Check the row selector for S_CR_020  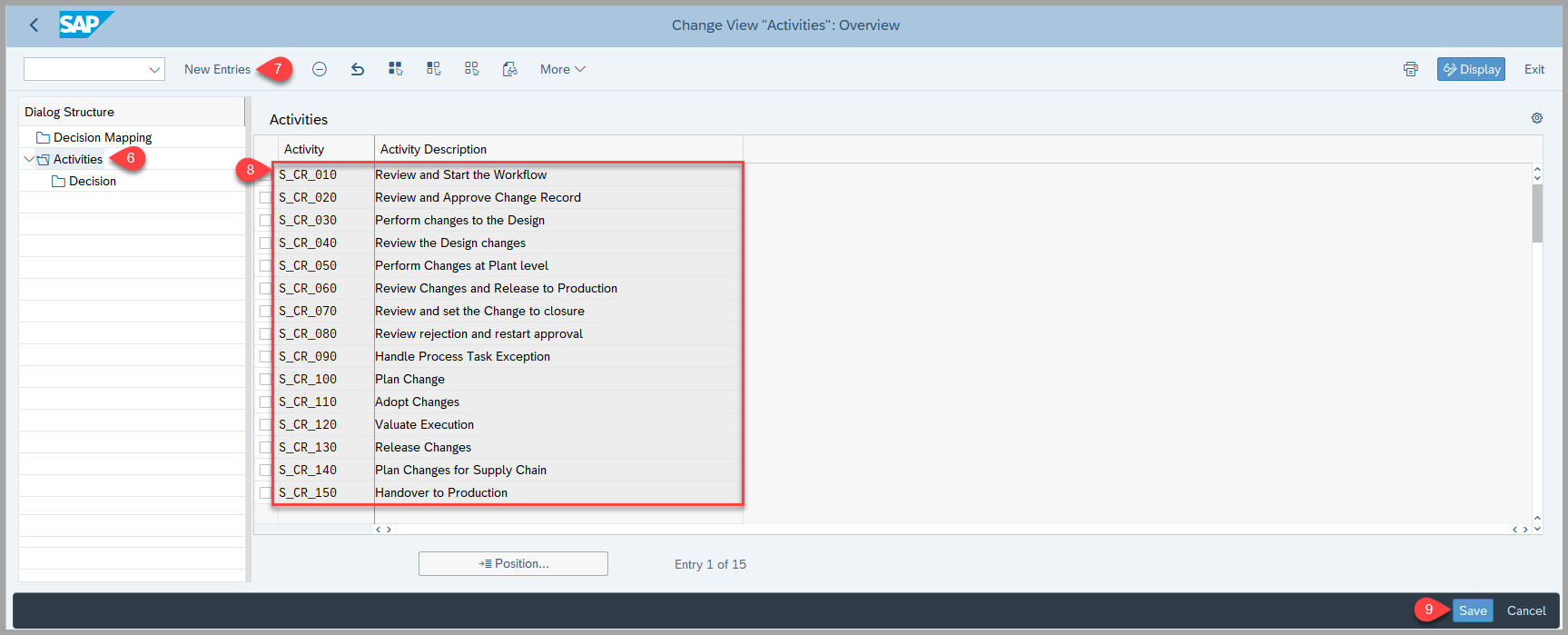[265, 198]
